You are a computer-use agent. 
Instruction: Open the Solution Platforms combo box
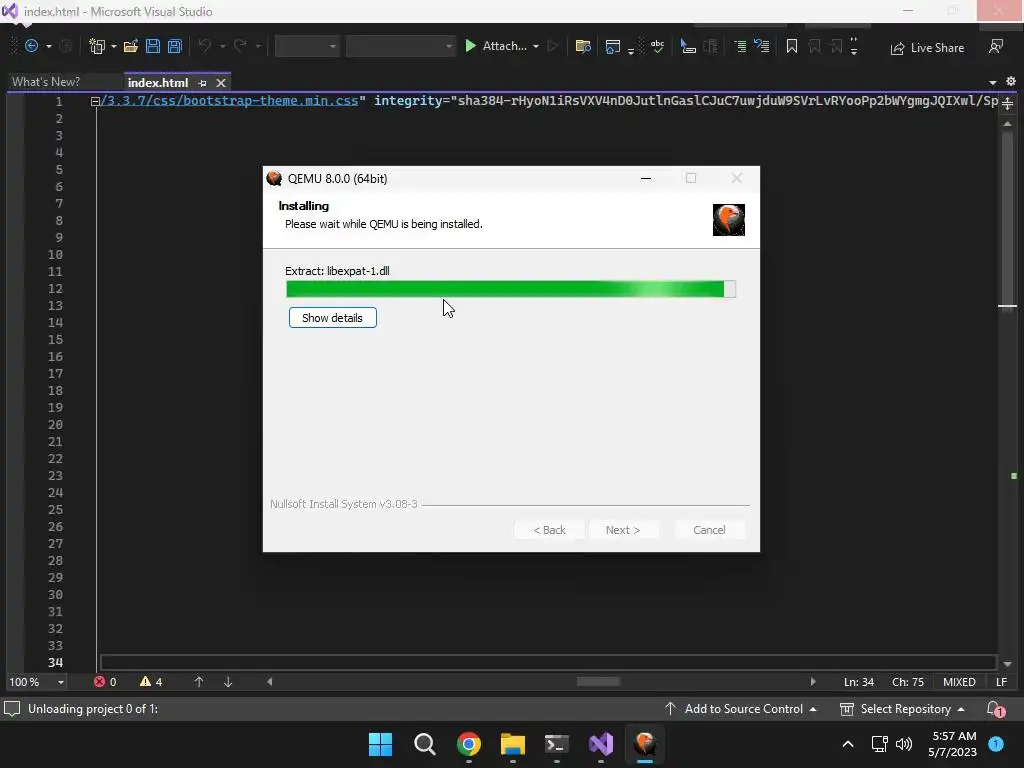[400, 46]
